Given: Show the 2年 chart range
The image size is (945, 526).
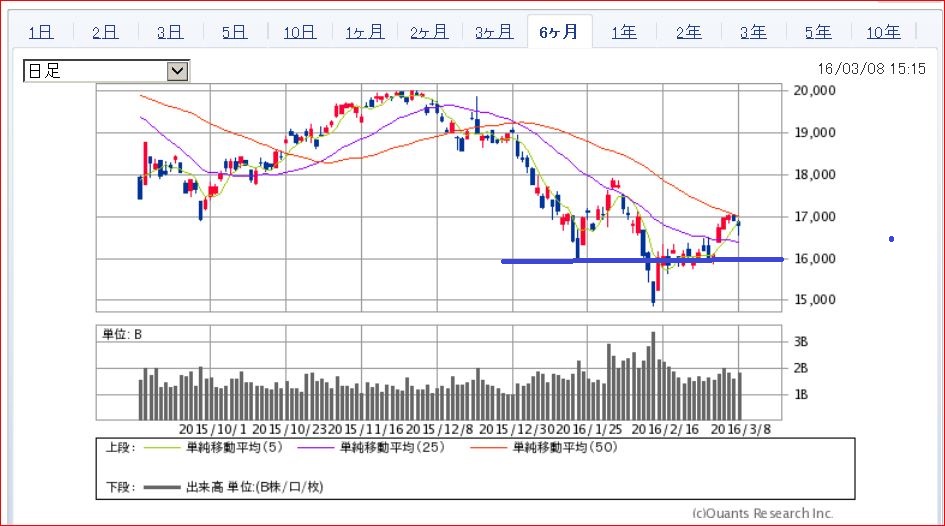Looking at the screenshot, I should (689, 32).
